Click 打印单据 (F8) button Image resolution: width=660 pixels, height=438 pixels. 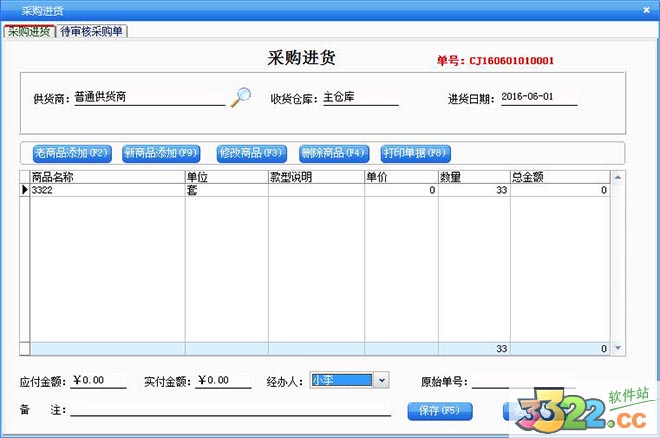pos(415,153)
